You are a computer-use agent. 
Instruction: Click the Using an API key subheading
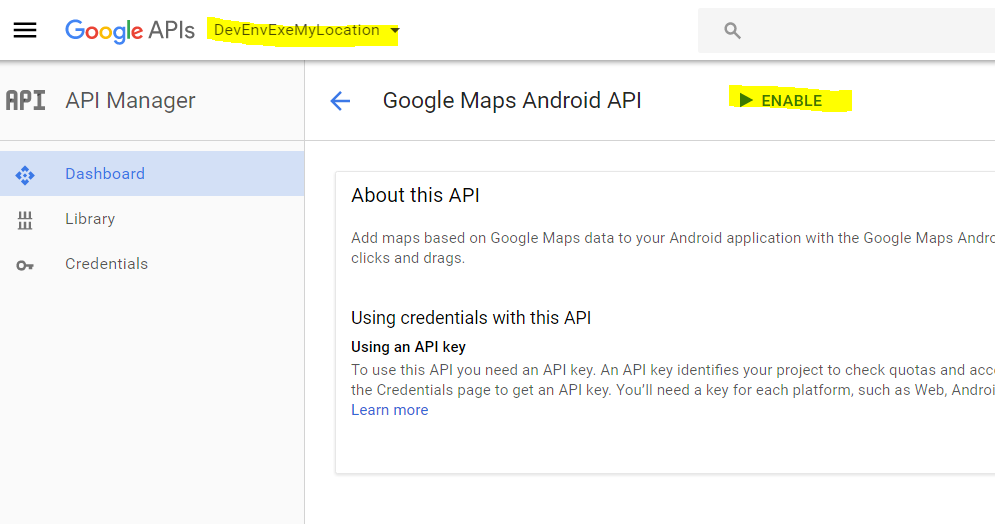408,347
